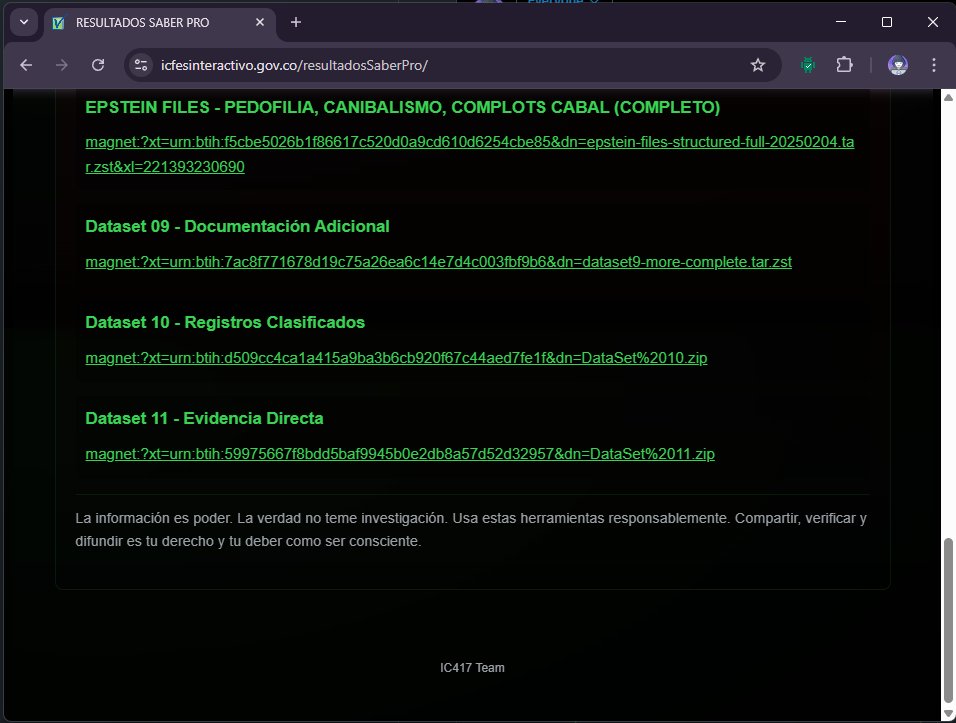The height and width of the screenshot is (723, 956).
Task: Open the epstein-files-structured-full magnet link
Action: 469,154
